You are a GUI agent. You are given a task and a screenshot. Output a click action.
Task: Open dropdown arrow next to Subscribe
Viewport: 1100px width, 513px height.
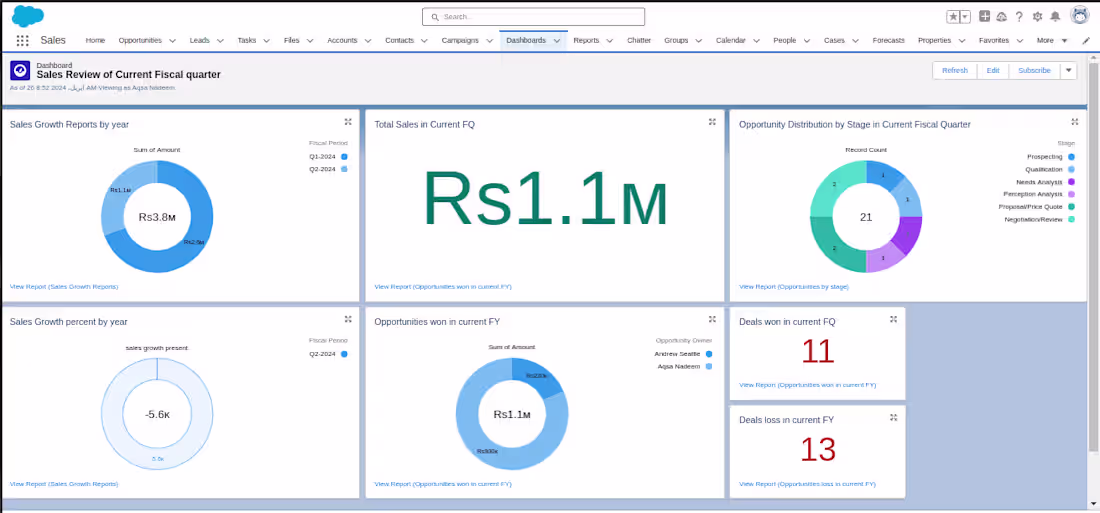(1068, 70)
